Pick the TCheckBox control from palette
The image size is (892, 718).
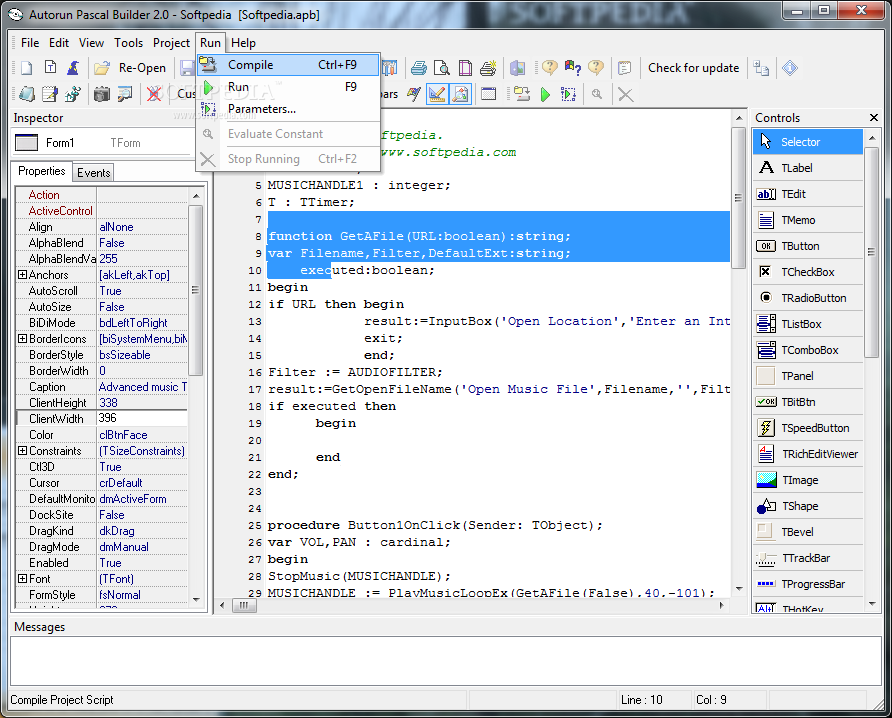tap(808, 272)
